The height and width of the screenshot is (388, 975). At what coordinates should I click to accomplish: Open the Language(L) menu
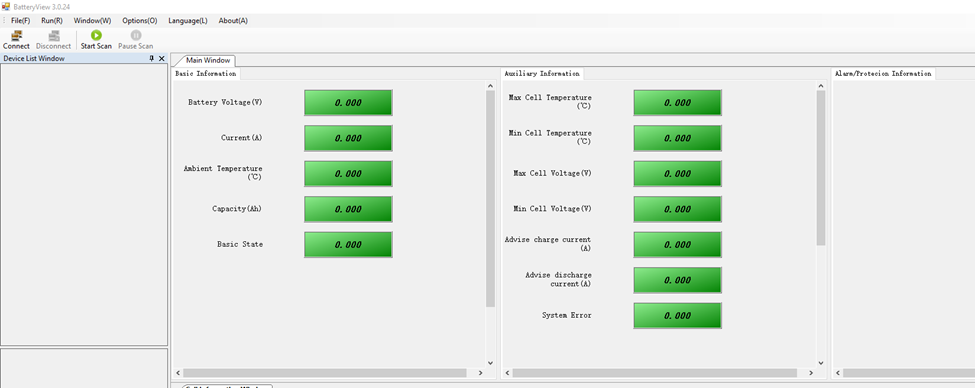pyautogui.click(x=188, y=21)
